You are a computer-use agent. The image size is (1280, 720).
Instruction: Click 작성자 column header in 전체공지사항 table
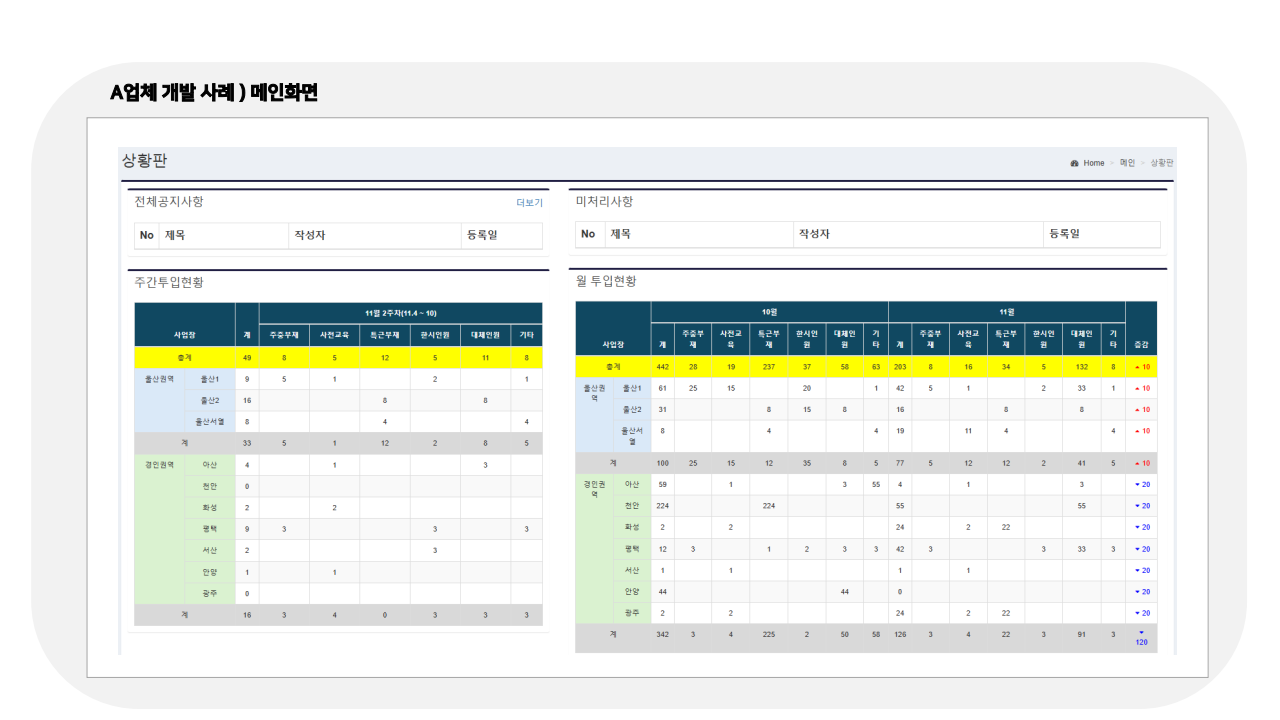(x=309, y=235)
